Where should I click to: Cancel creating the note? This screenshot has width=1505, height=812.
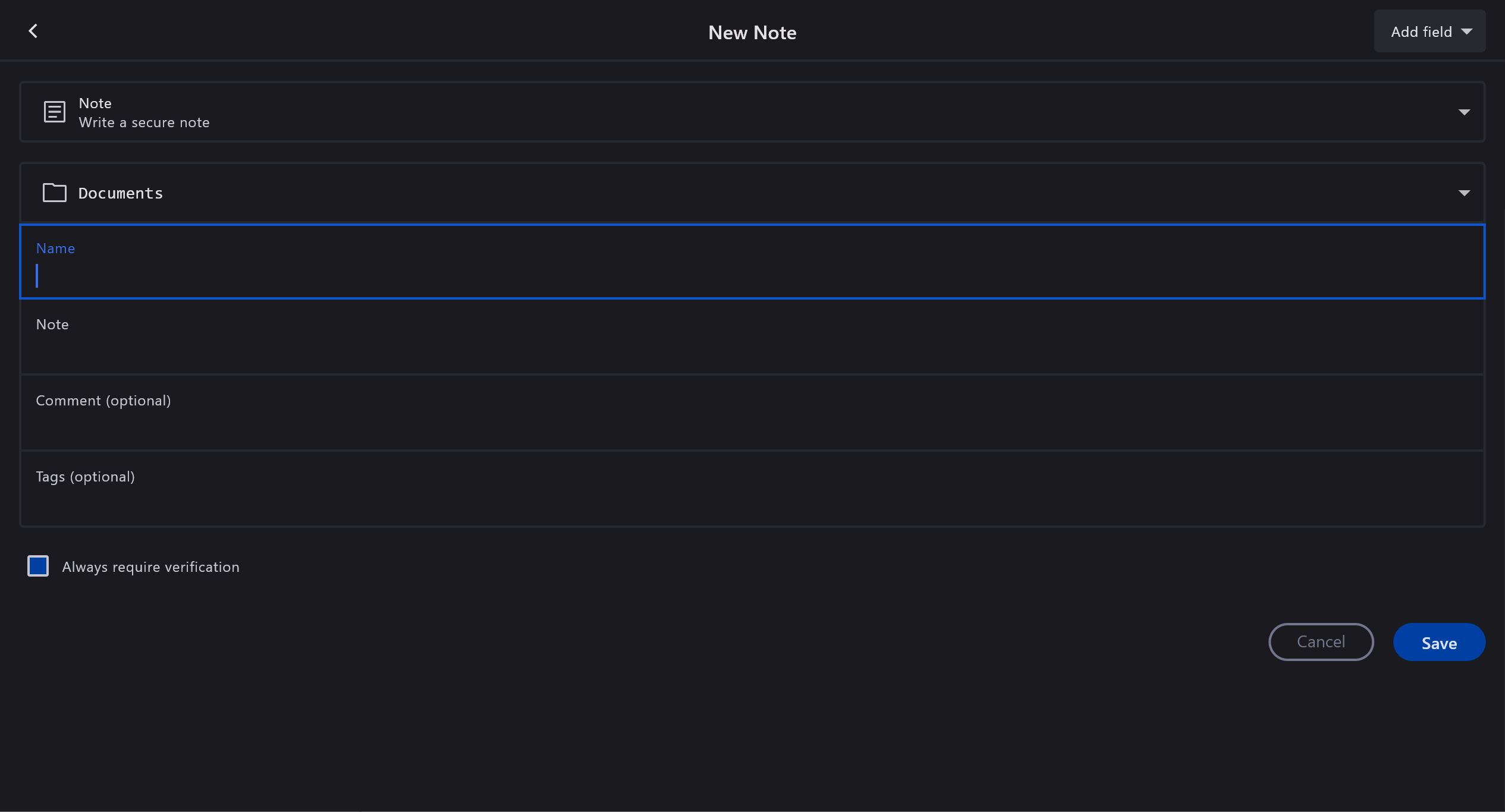click(1321, 642)
